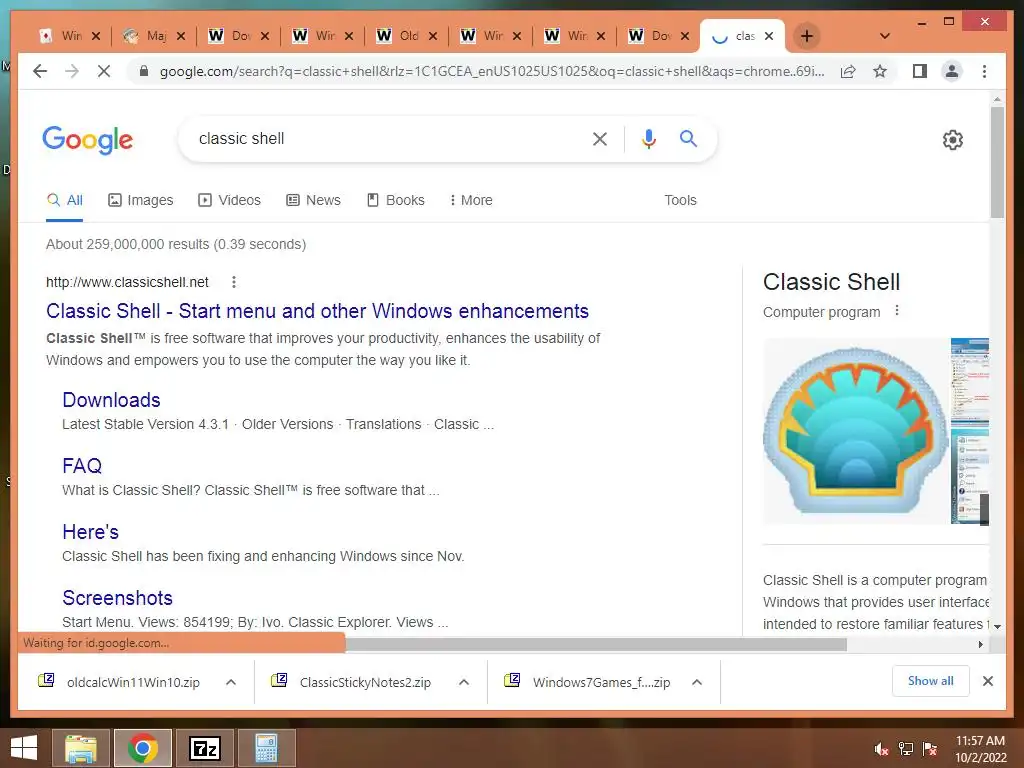Open 7-Zip from taskbar
This screenshot has width=1024, height=768.
pos(205,748)
